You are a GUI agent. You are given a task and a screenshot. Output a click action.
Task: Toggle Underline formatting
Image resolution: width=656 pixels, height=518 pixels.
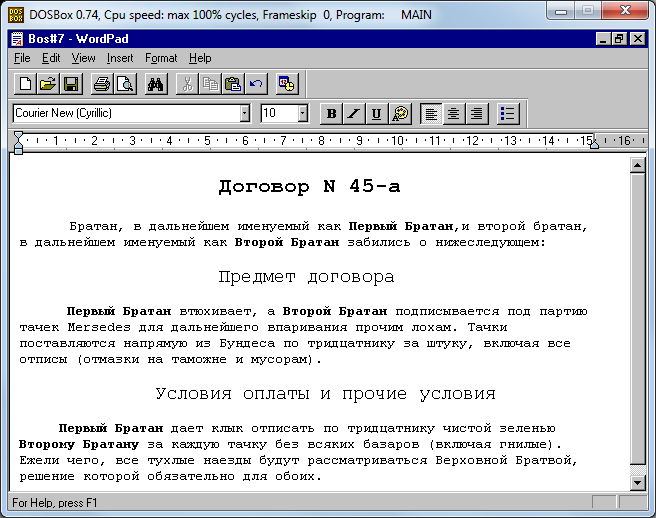[x=377, y=113]
